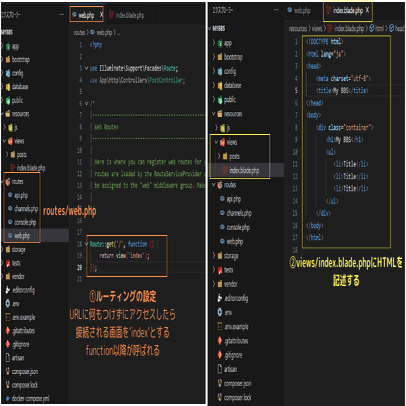The width and height of the screenshot is (406, 406).
Task: Click api.php file icon in right window explorer
Action: pyautogui.click(x=222, y=199)
